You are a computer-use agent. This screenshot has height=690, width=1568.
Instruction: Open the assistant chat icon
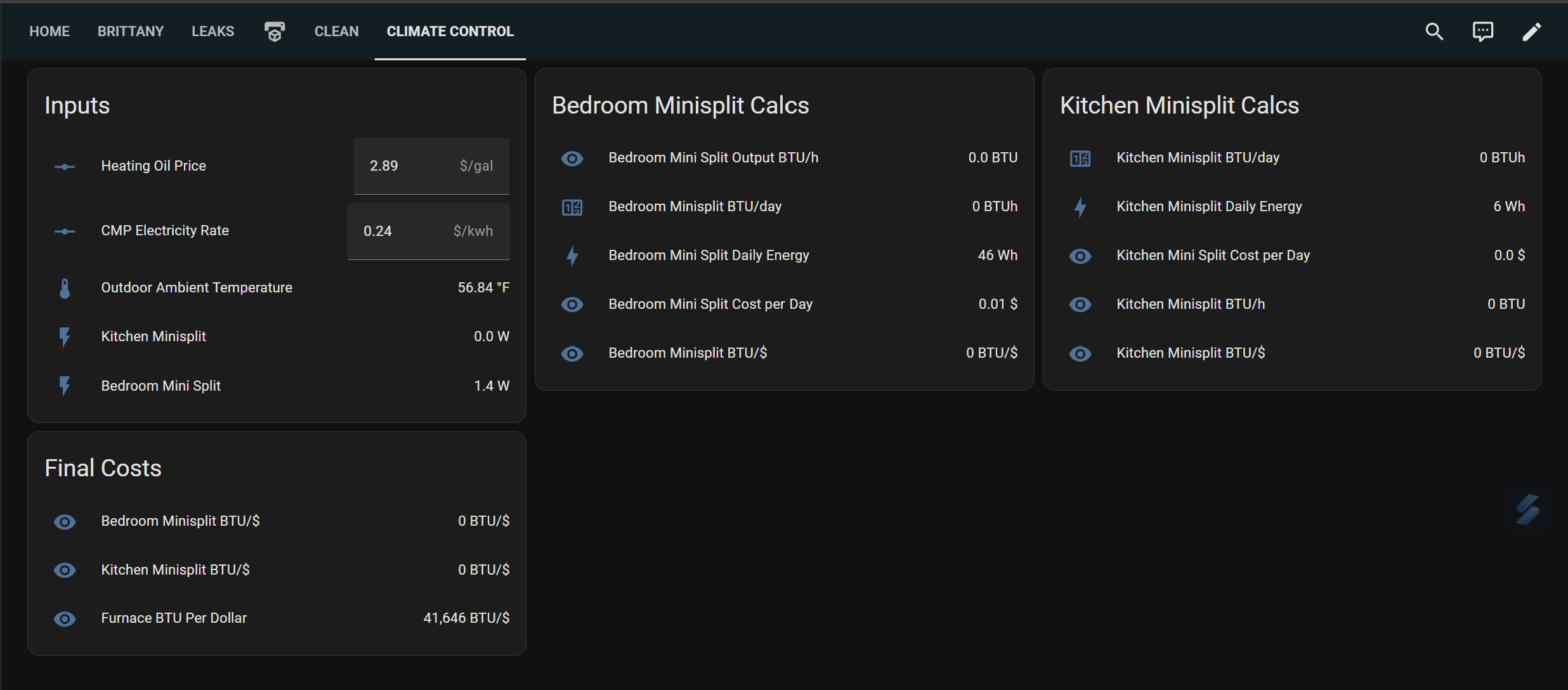click(1482, 31)
